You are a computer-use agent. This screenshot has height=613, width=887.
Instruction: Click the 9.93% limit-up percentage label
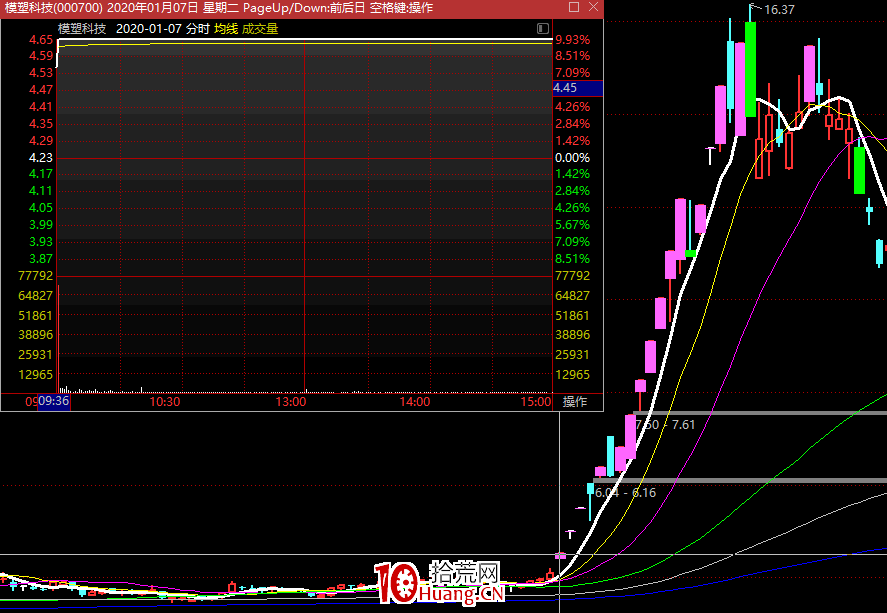click(x=572, y=40)
